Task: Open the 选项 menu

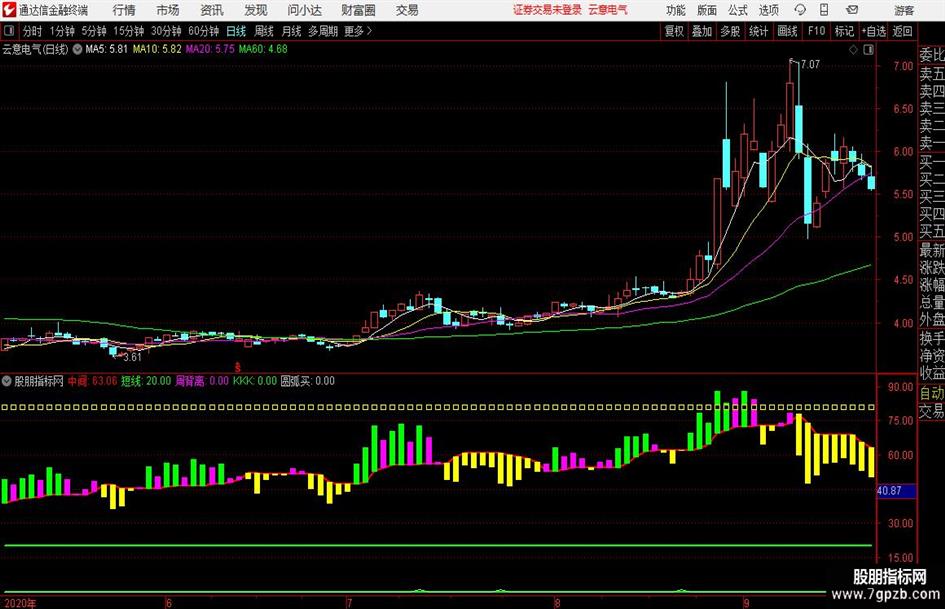Action: coord(768,10)
